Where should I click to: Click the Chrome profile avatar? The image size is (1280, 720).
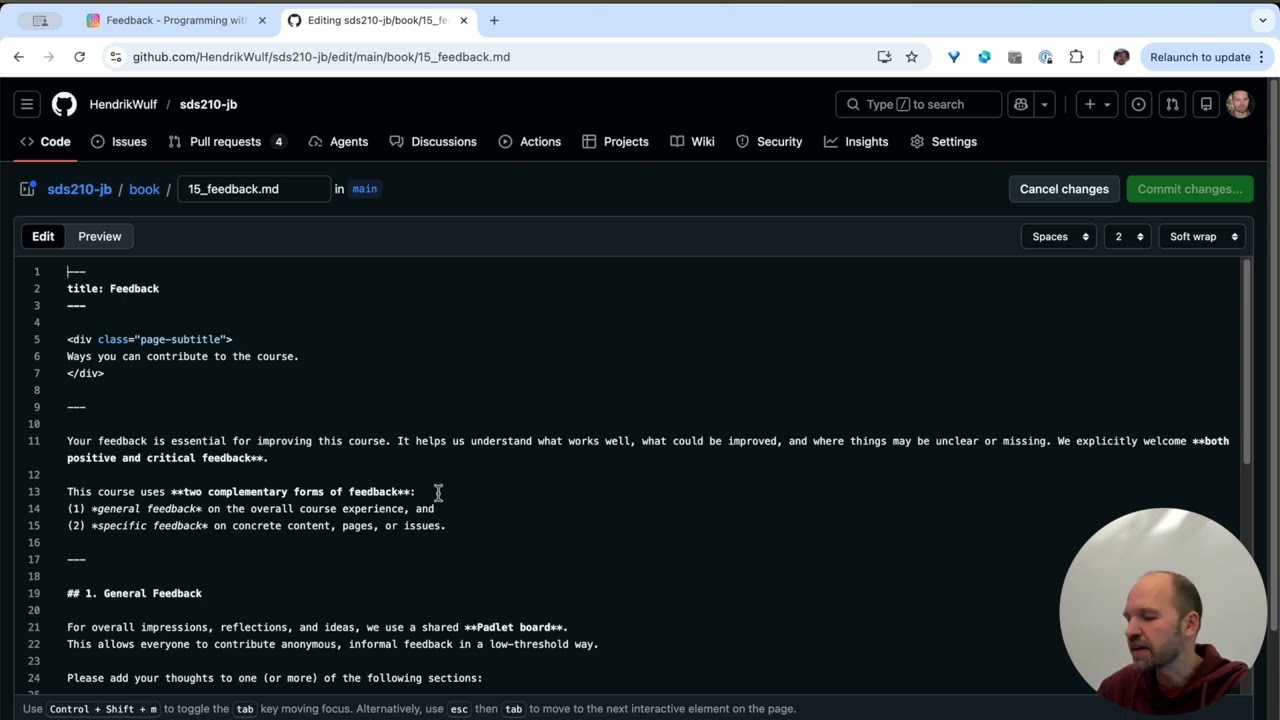click(x=1121, y=57)
